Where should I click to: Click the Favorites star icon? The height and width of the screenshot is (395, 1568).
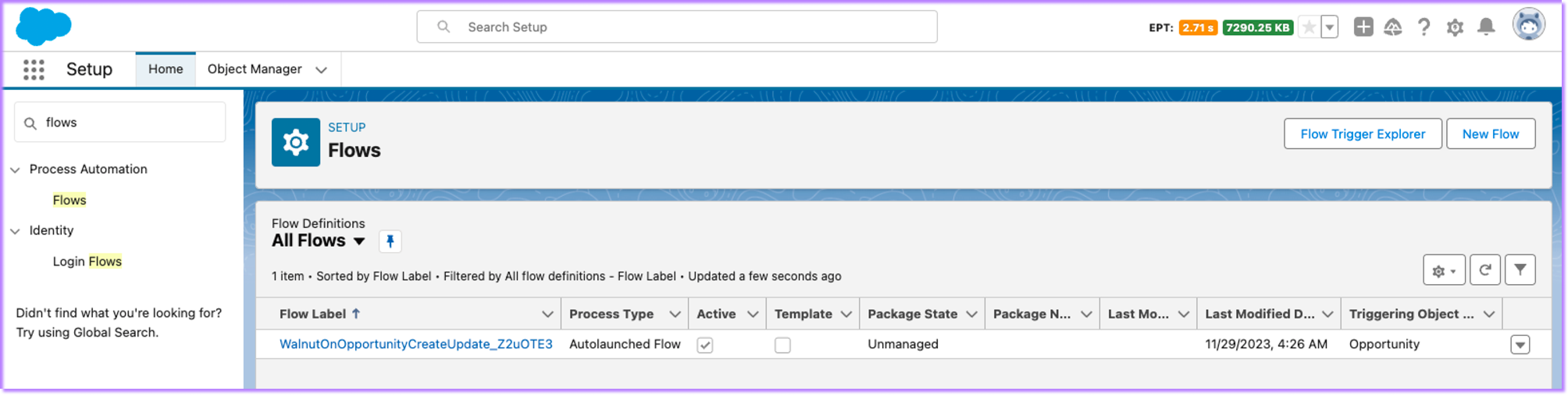tap(1309, 27)
